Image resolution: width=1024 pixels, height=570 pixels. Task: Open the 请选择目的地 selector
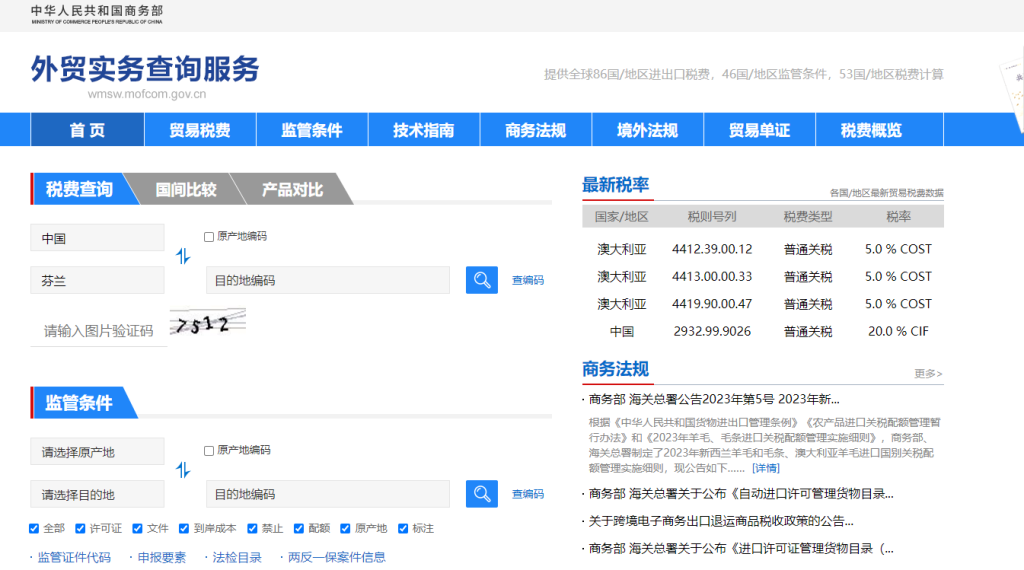pos(97,494)
